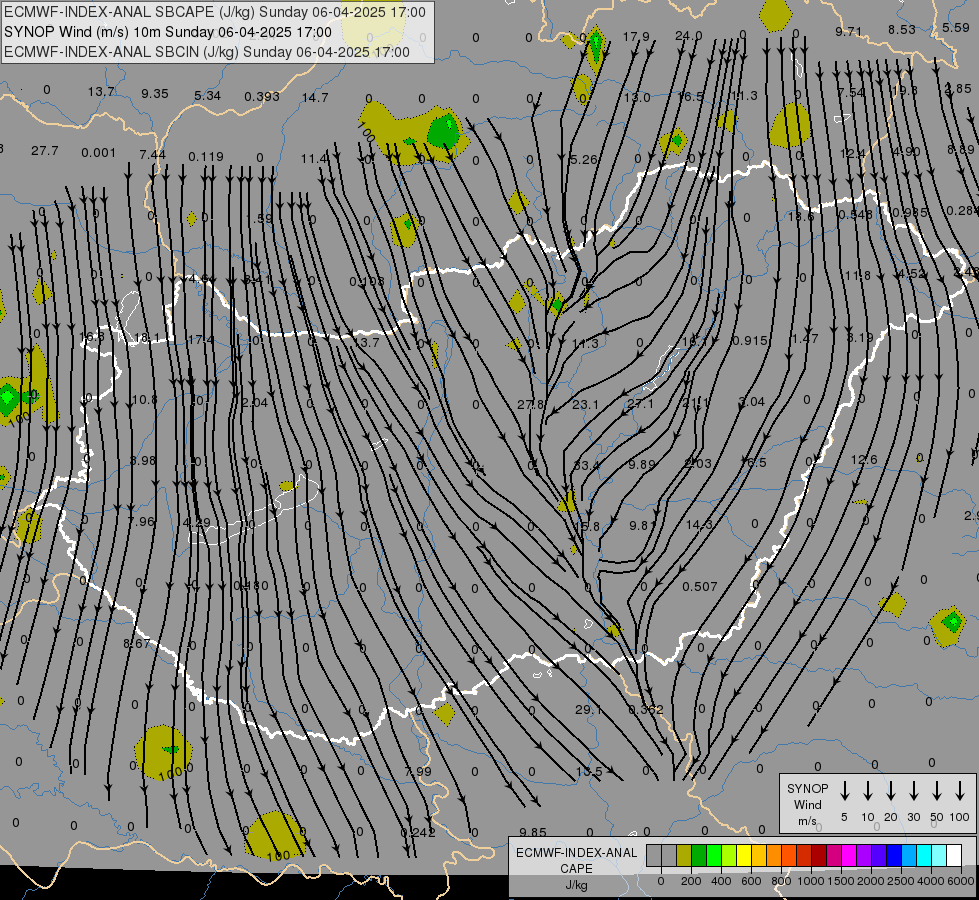Click the 2500 tick label in CAPE legend
Screen dimensions: 979x900
[x=900, y=881]
